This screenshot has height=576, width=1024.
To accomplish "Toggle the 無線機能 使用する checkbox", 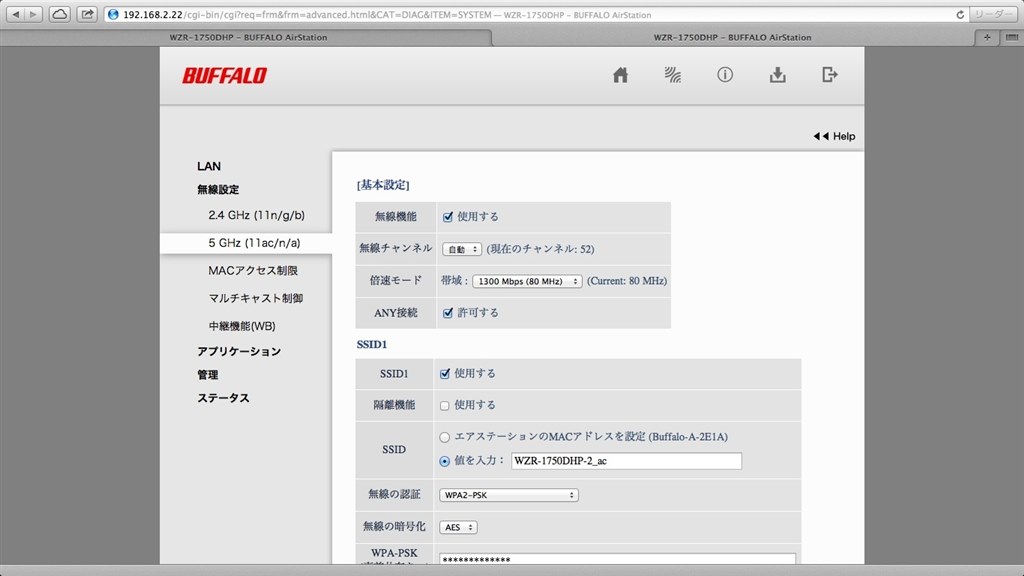I will click(x=447, y=217).
